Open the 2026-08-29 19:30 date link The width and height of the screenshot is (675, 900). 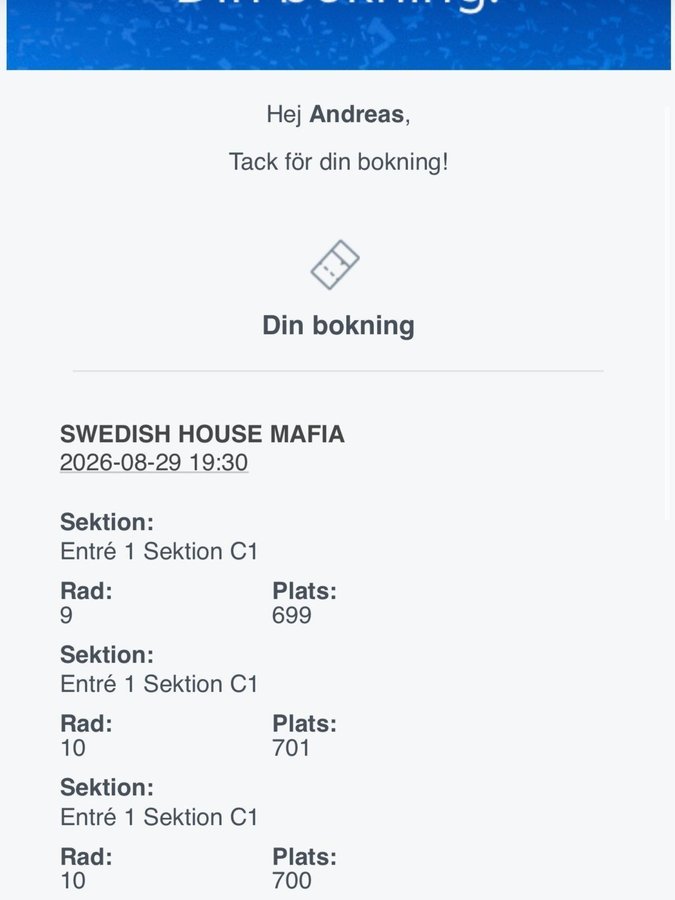point(154,463)
